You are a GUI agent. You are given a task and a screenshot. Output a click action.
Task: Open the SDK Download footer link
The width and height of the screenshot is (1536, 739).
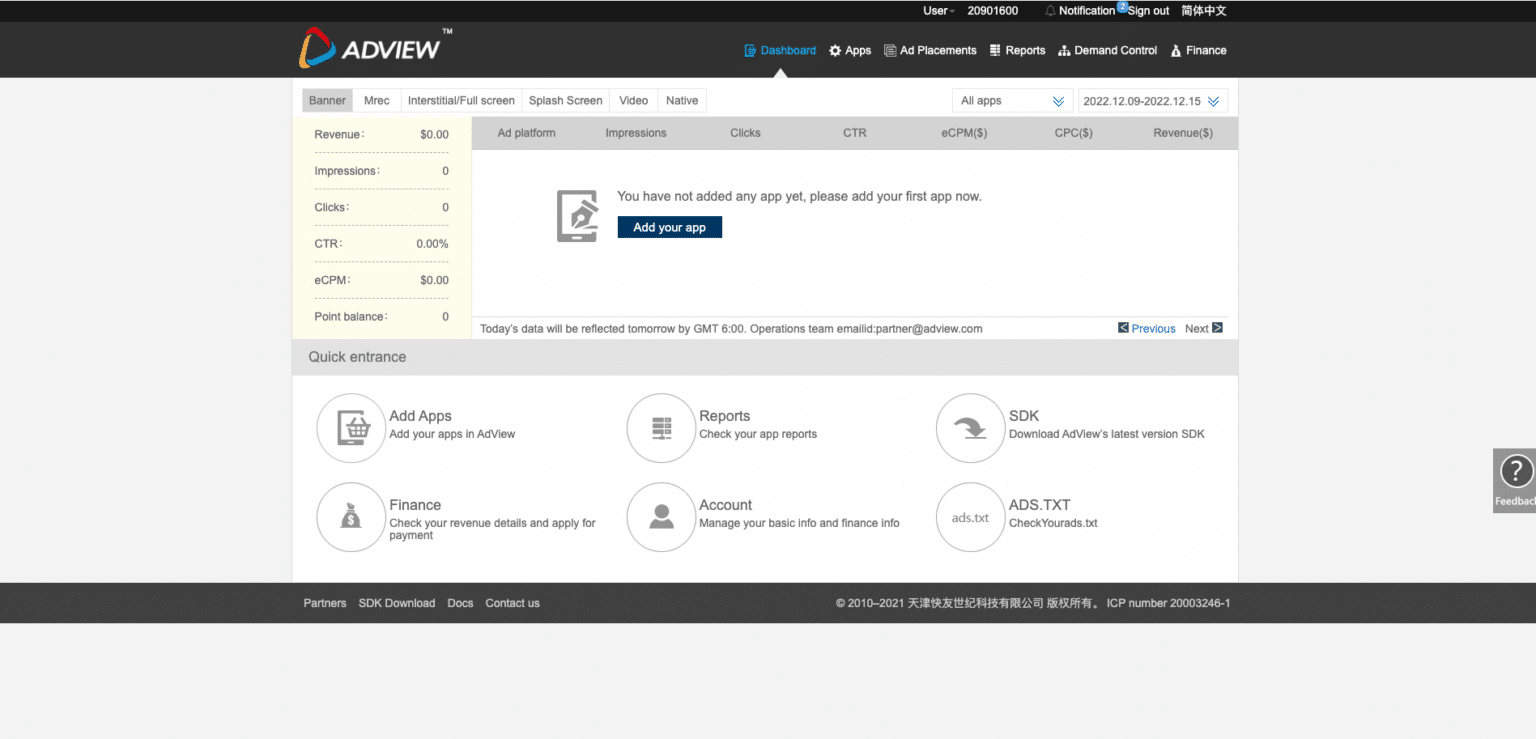click(396, 603)
